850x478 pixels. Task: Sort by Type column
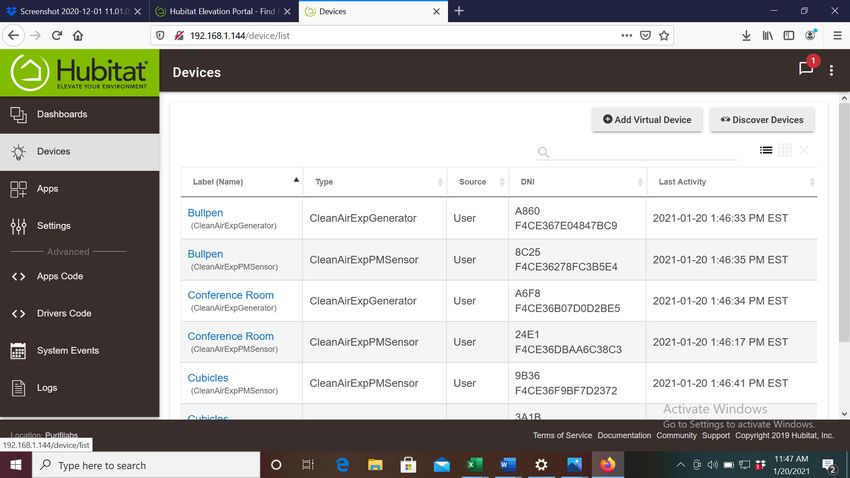375,182
